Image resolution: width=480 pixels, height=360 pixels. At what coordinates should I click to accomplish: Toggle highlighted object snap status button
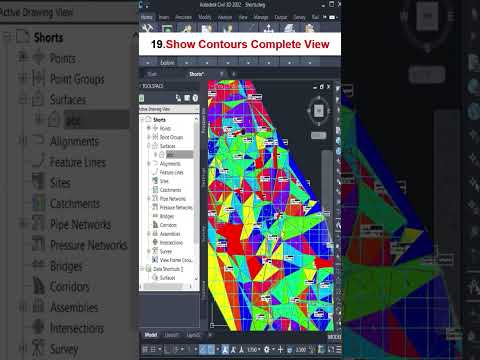(x=211, y=349)
